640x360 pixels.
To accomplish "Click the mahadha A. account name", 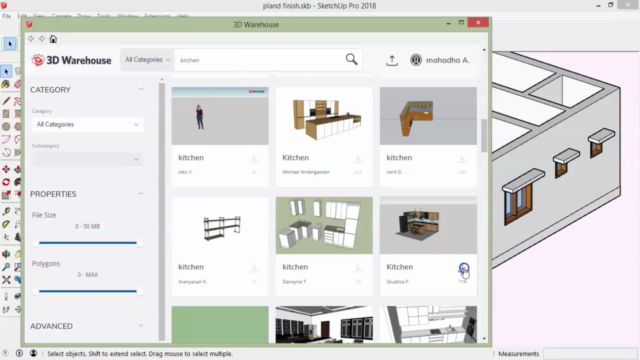I will click(448, 60).
